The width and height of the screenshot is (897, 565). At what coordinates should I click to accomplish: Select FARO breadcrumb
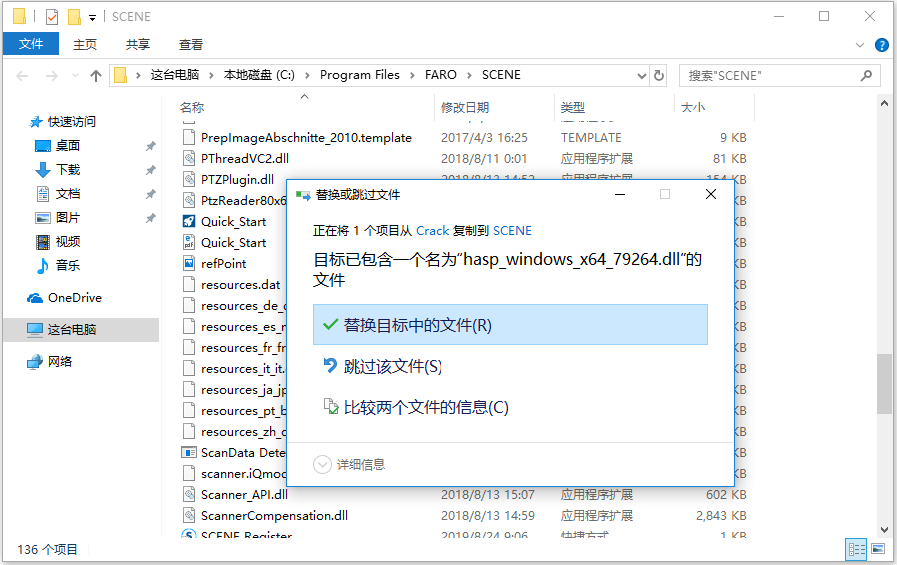[440, 75]
